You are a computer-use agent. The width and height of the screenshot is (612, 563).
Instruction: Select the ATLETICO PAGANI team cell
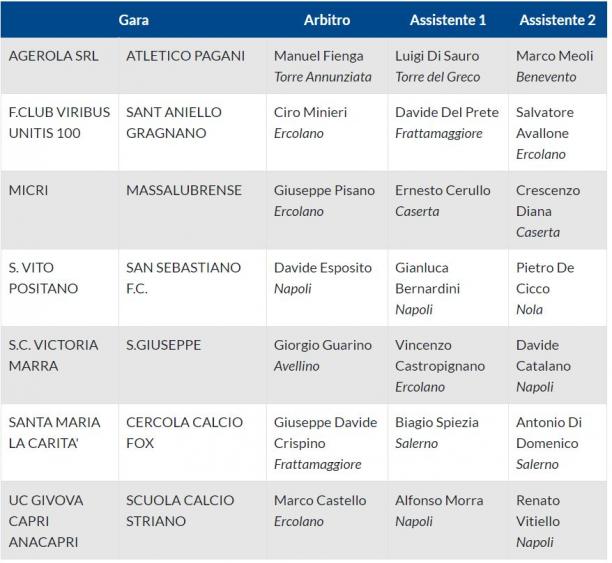(192, 66)
